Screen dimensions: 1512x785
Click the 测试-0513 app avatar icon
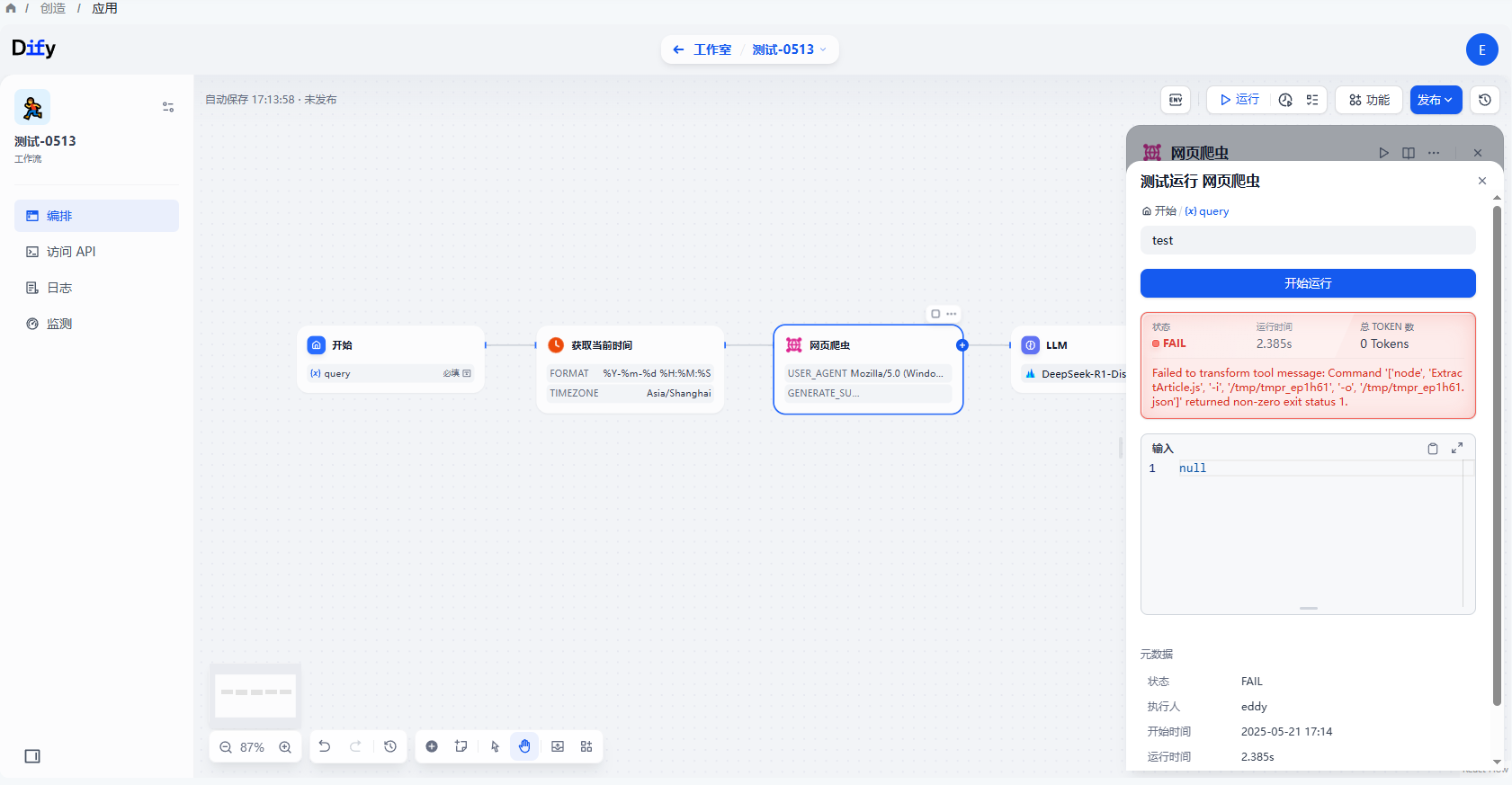[32, 108]
